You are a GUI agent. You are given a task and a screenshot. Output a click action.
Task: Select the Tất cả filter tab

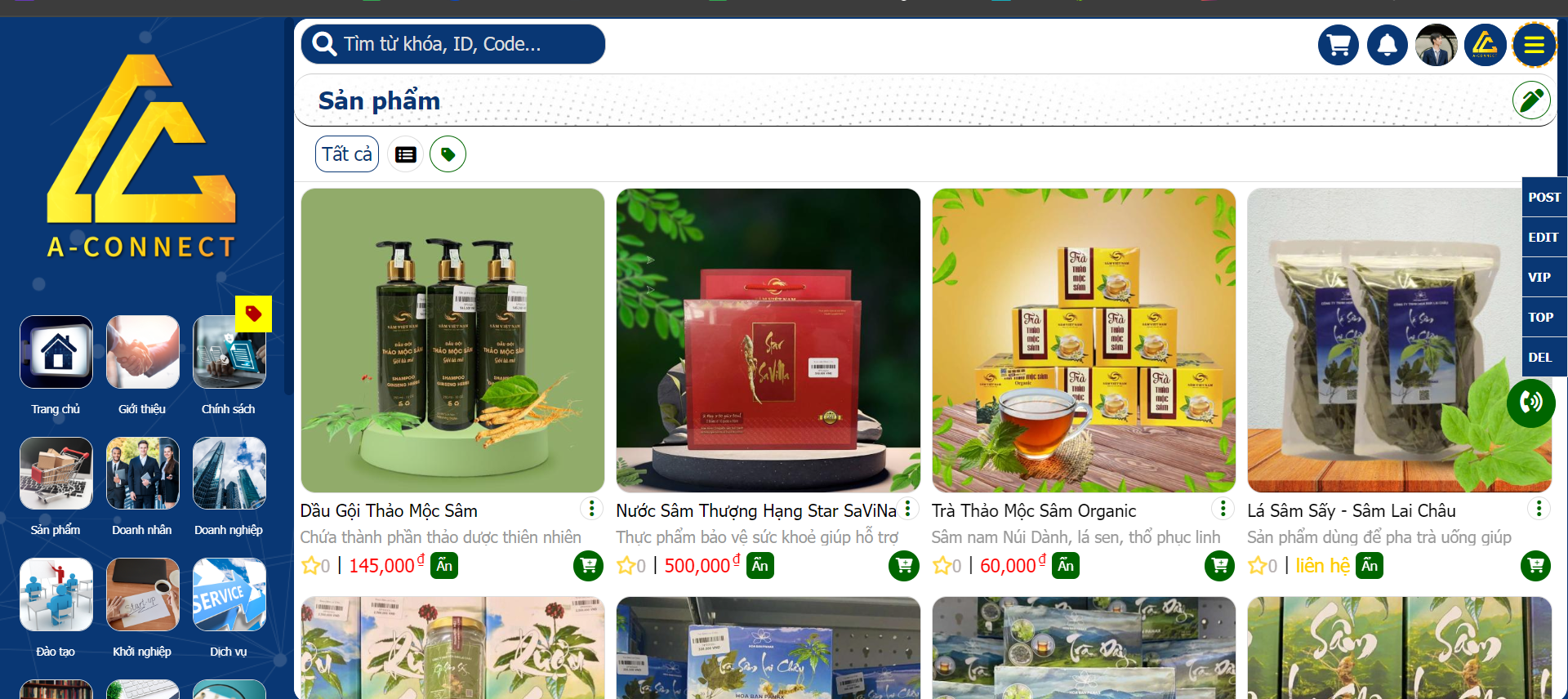(347, 154)
